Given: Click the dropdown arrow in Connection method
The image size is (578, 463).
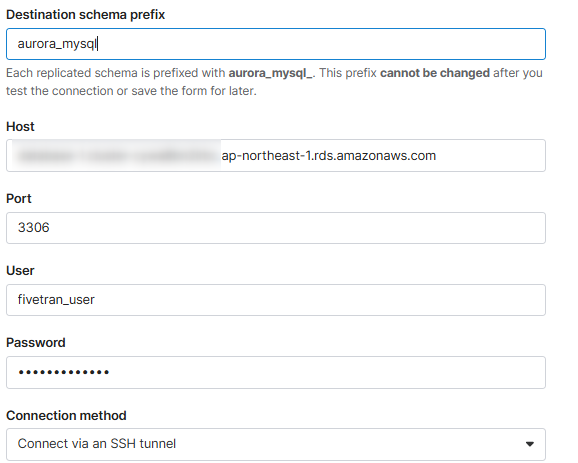Looking at the screenshot, I should (530, 444).
